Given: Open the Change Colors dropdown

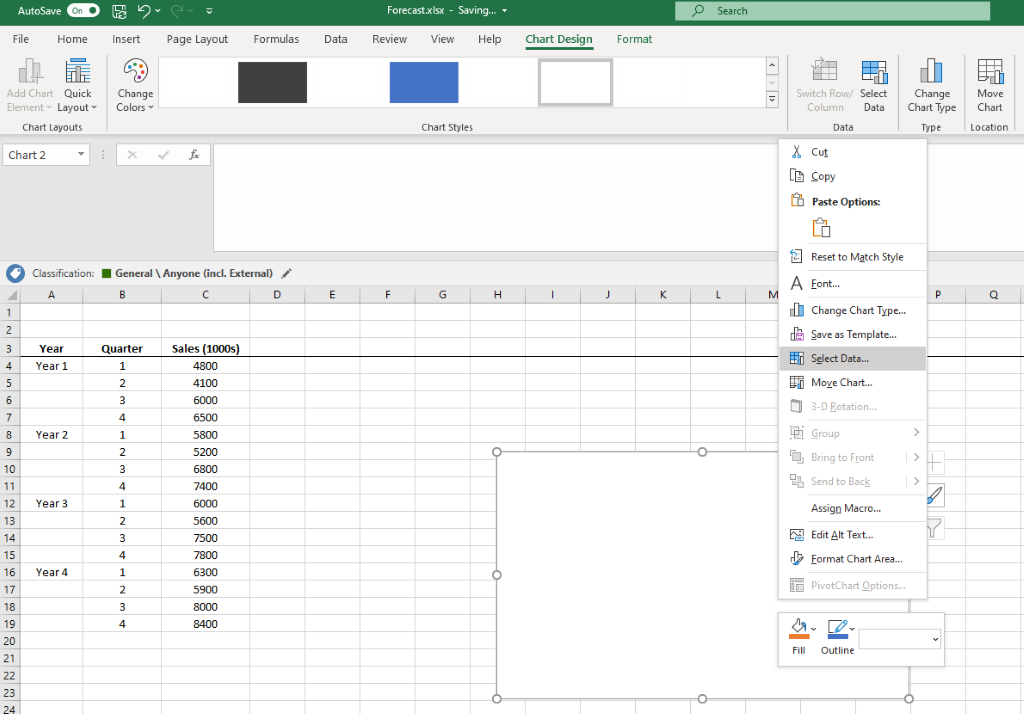Looking at the screenshot, I should (135, 85).
